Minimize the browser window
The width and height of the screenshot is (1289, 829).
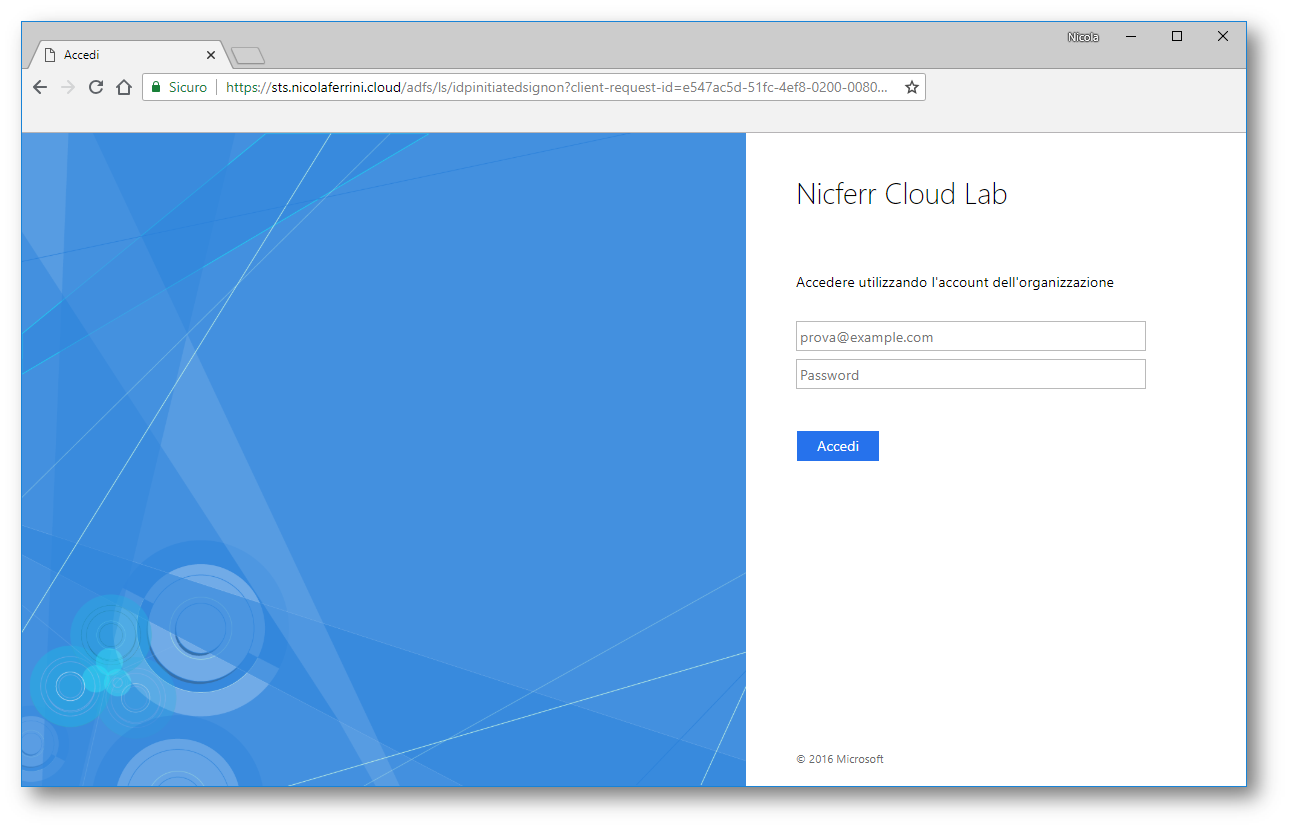tap(1131, 37)
